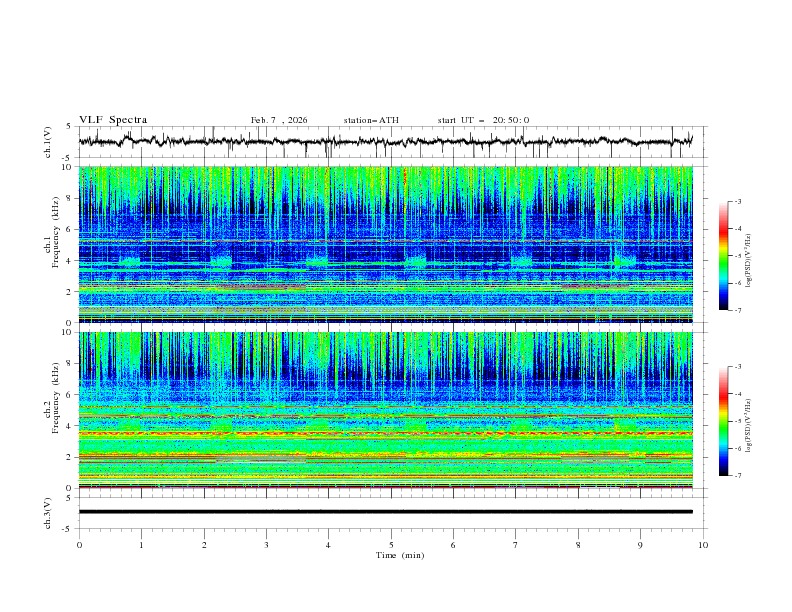792x612 pixels.
Task: Click the time axis tick label "6"
Action: click(x=453, y=545)
